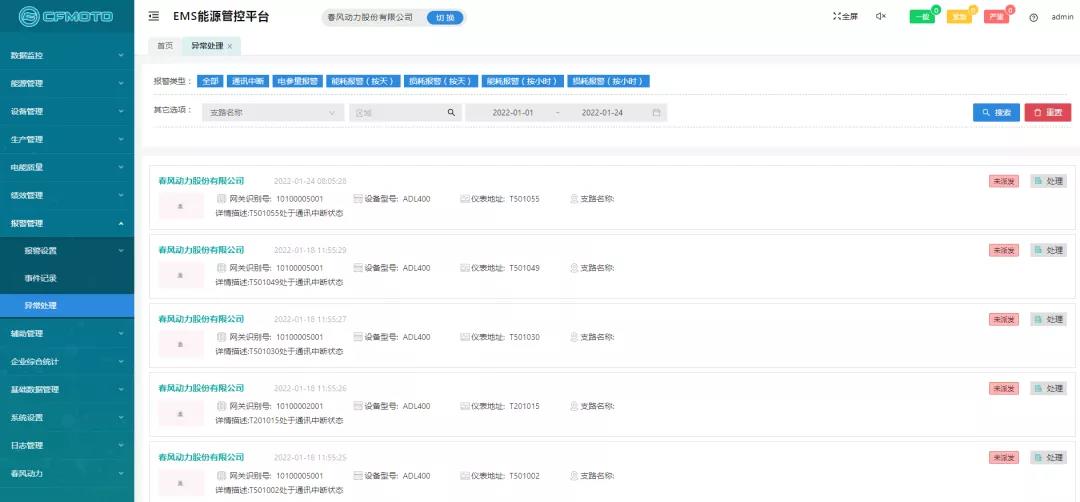Image resolution: width=1080 pixels, height=502 pixels.
Task: Open the calendar icon in date range
Action: click(x=656, y=112)
